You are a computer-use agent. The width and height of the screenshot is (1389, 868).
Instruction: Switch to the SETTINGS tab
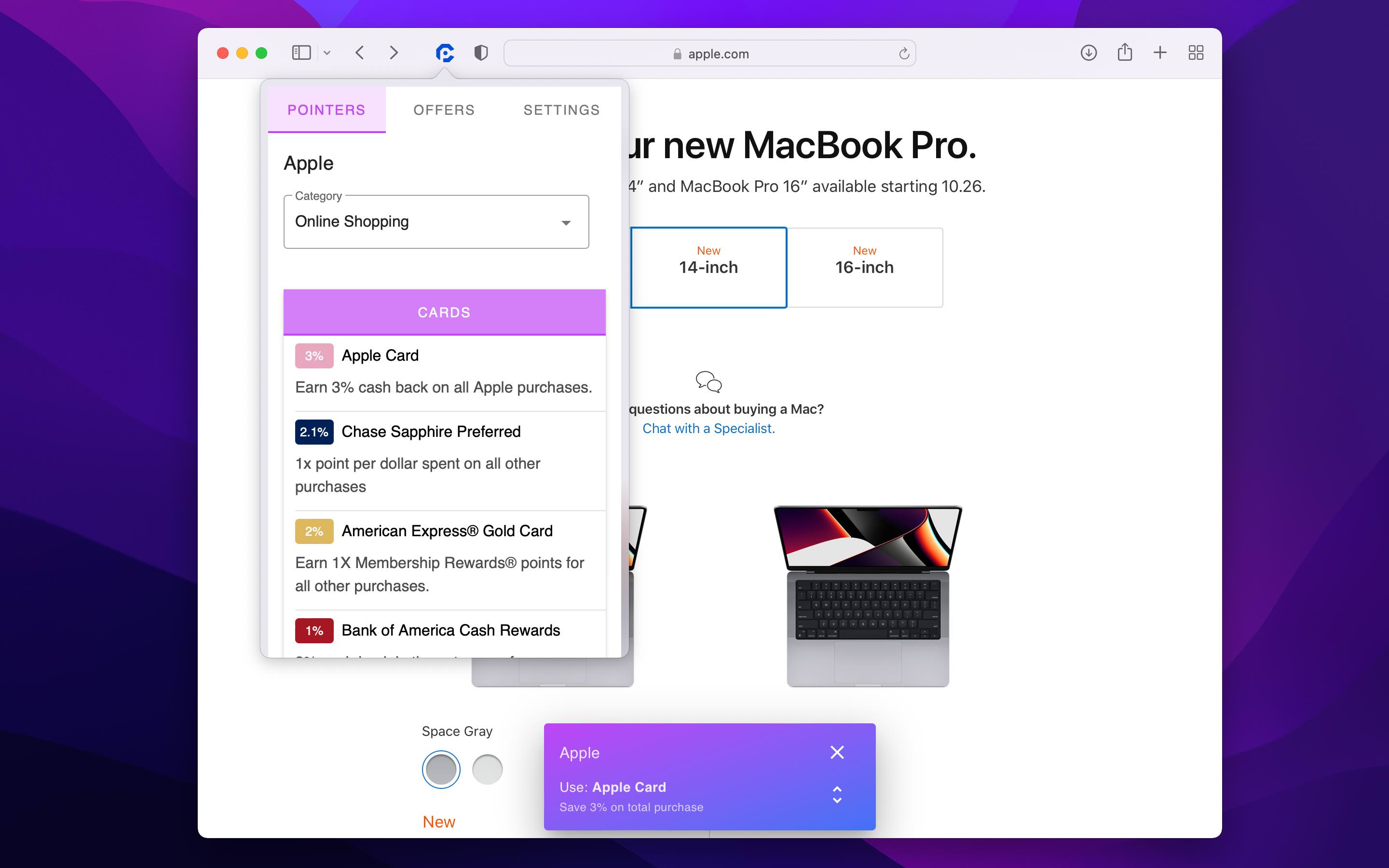tap(561, 109)
